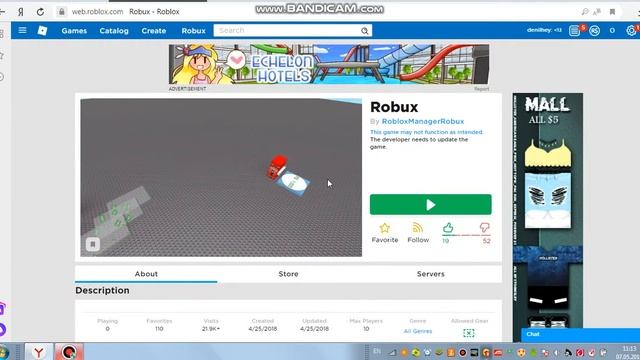
Task: Click the stop icon on game thumbnail
Action: pos(93,244)
